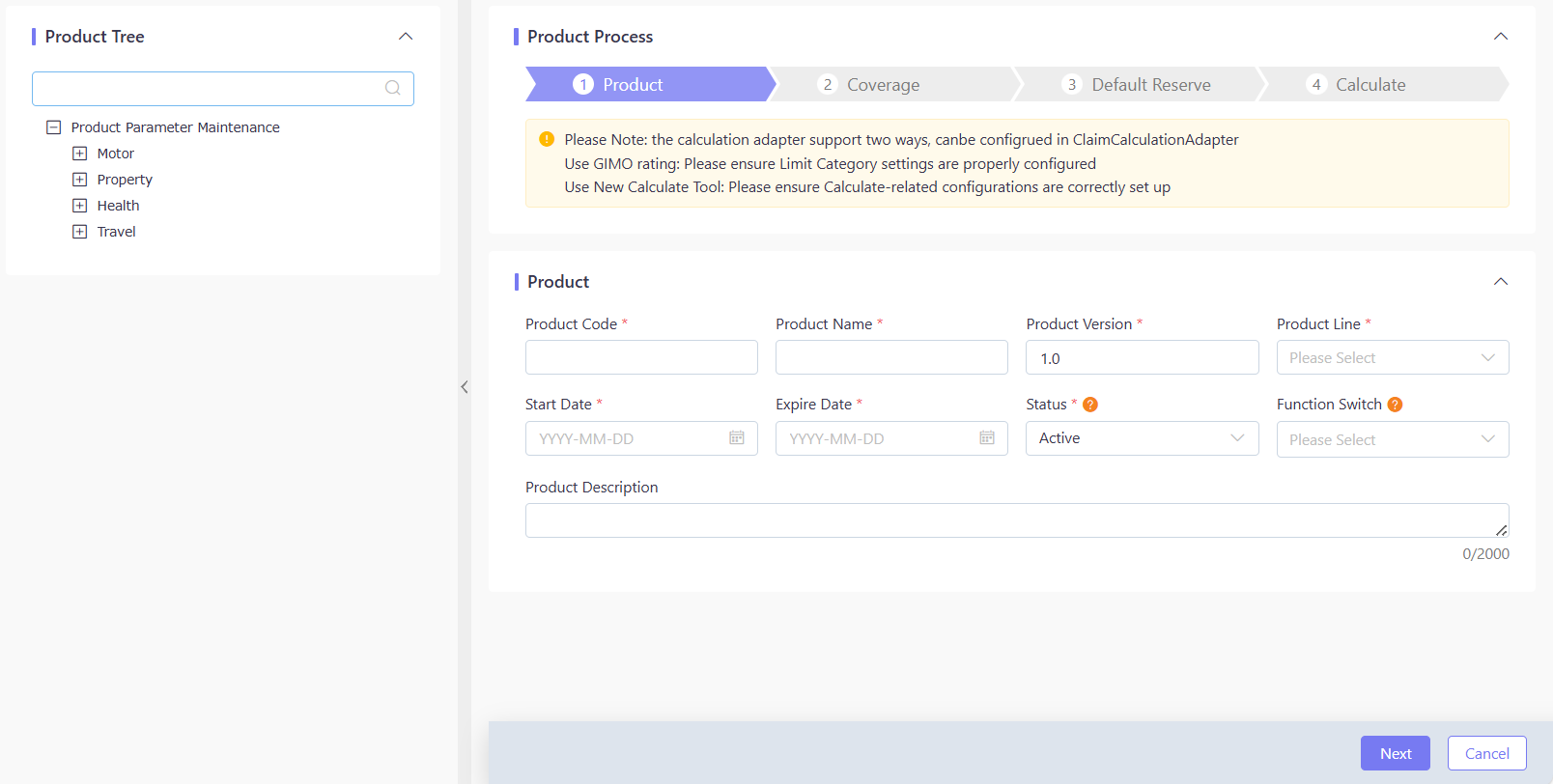Click the Cancel button
Image resolution: width=1553 pixels, height=784 pixels.
click(x=1487, y=753)
